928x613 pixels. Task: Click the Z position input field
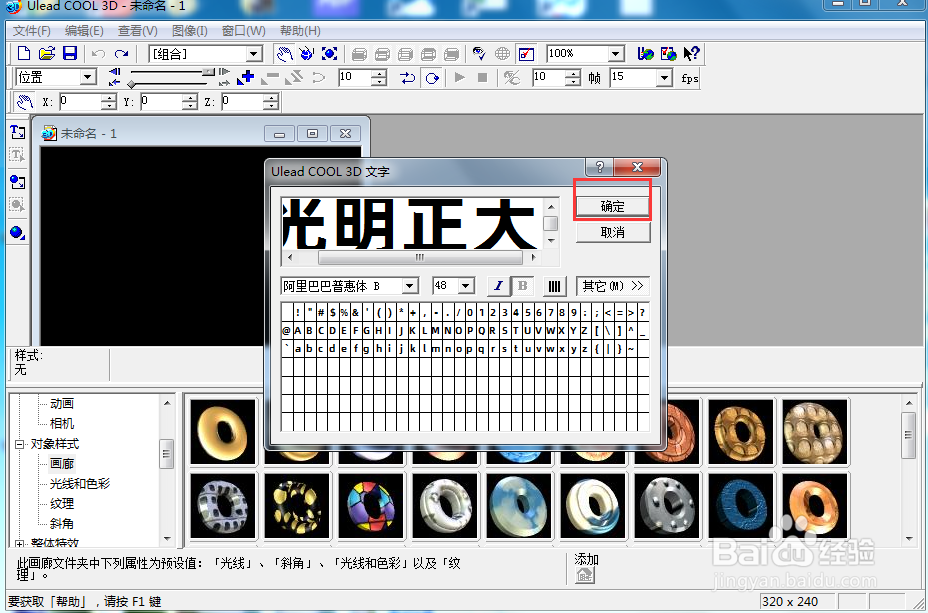(x=241, y=102)
